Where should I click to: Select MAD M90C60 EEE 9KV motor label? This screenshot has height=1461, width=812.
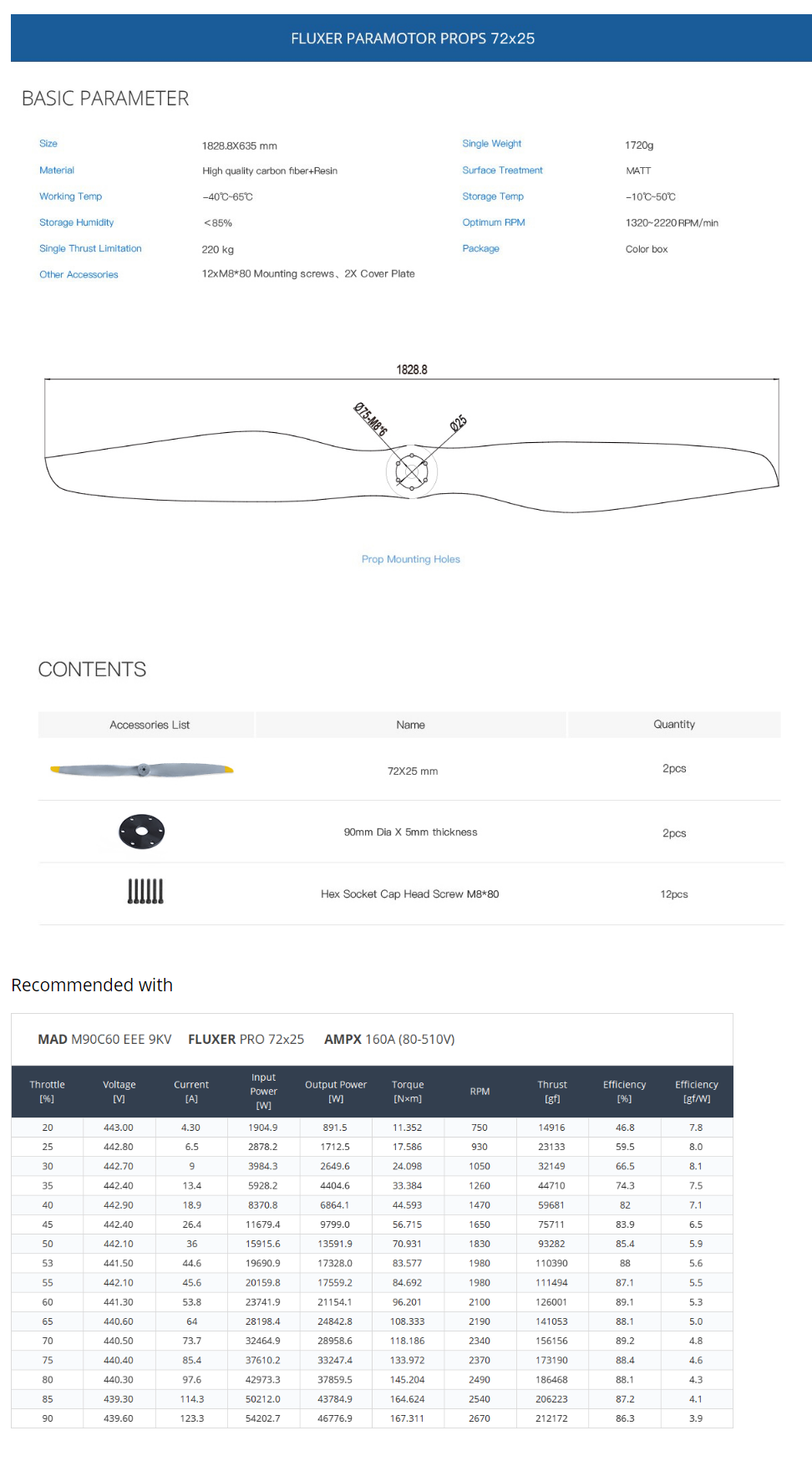coord(104,1039)
